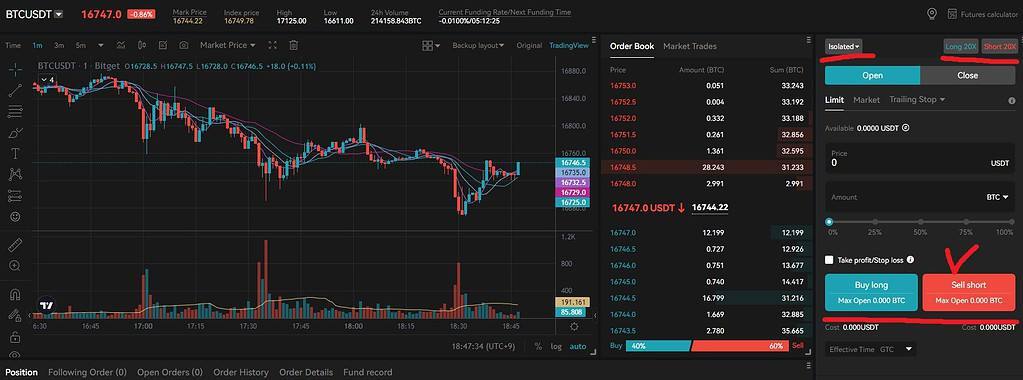
Task: Switch chart to TradingView view
Action: point(569,45)
